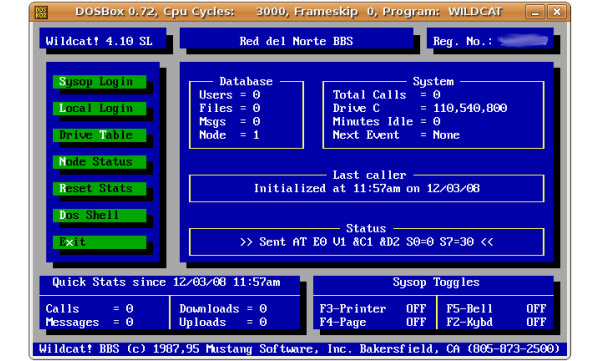Close the DOSBox window
This screenshot has height=361, width=600.
[x=556, y=12]
